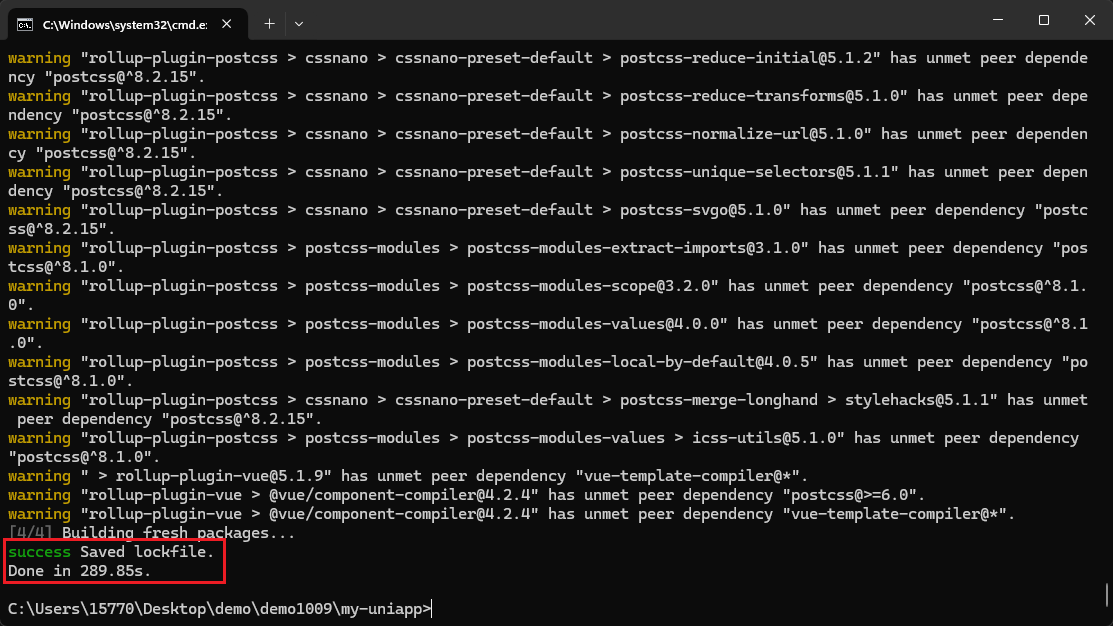
Task: Click the "[4/4] Building fresh packages..." line
Action: (x=151, y=533)
